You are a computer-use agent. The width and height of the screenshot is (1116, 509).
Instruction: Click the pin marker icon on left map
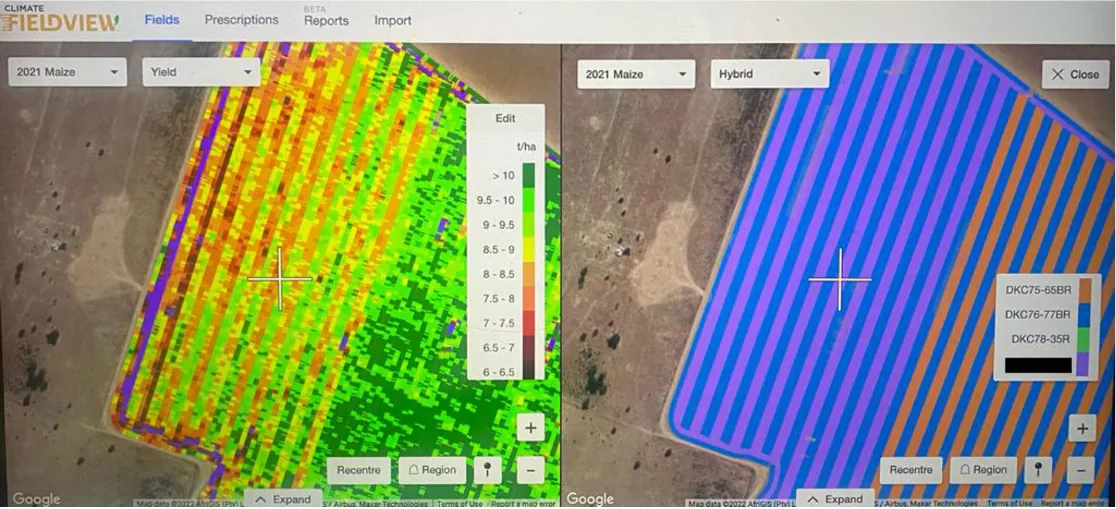[x=486, y=470]
